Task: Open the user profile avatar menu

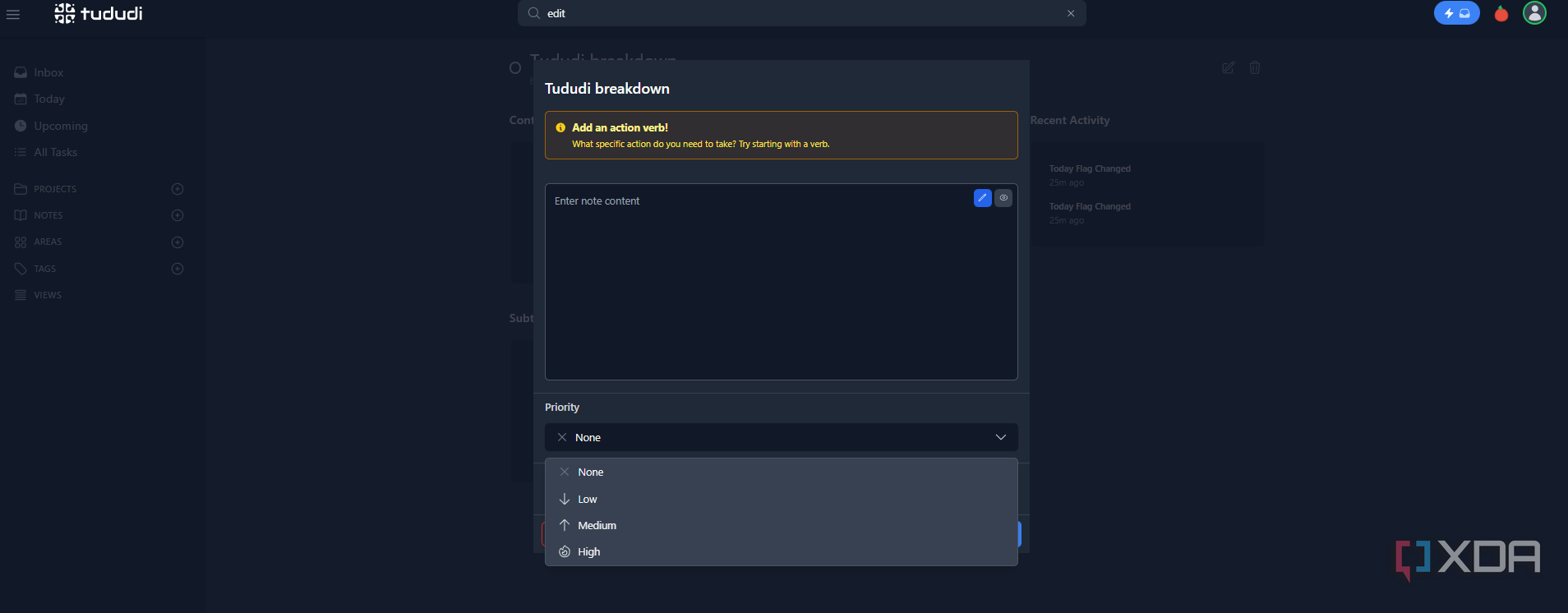Action: (x=1534, y=12)
